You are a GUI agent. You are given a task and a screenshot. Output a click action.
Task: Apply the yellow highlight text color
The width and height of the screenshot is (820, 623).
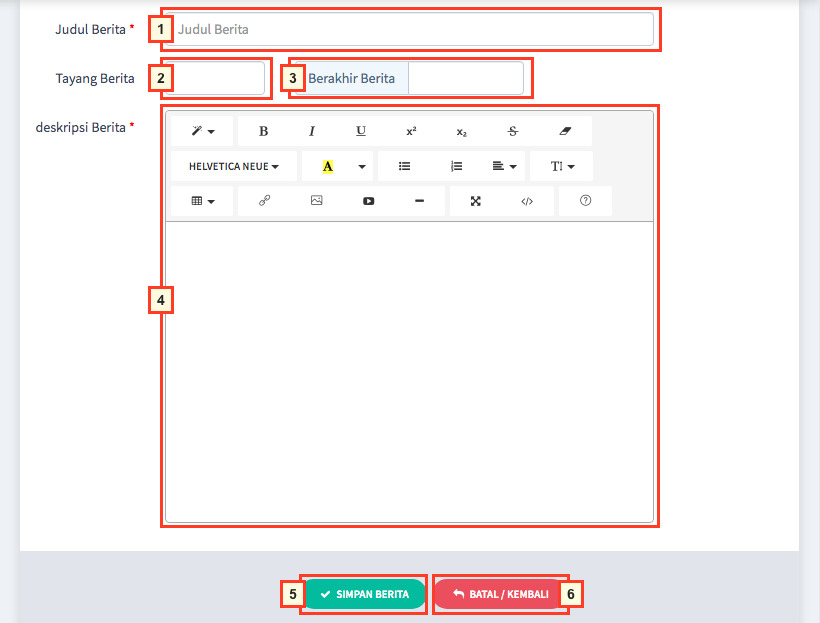[x=327, y=166]
